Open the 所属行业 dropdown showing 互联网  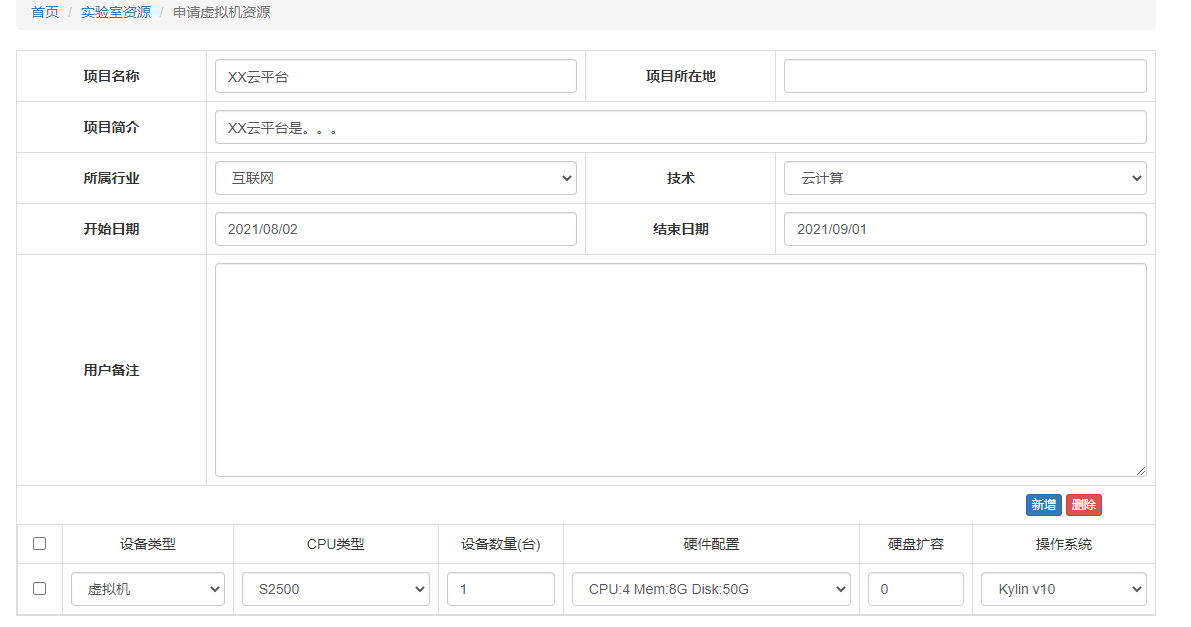coord(395,178)
